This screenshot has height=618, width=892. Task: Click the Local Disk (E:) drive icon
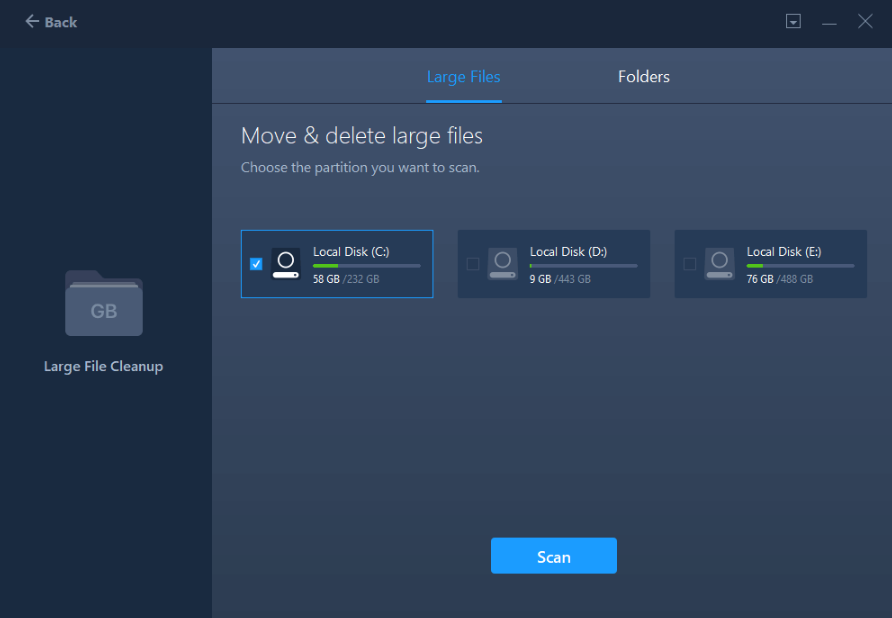tap(719, 264)
